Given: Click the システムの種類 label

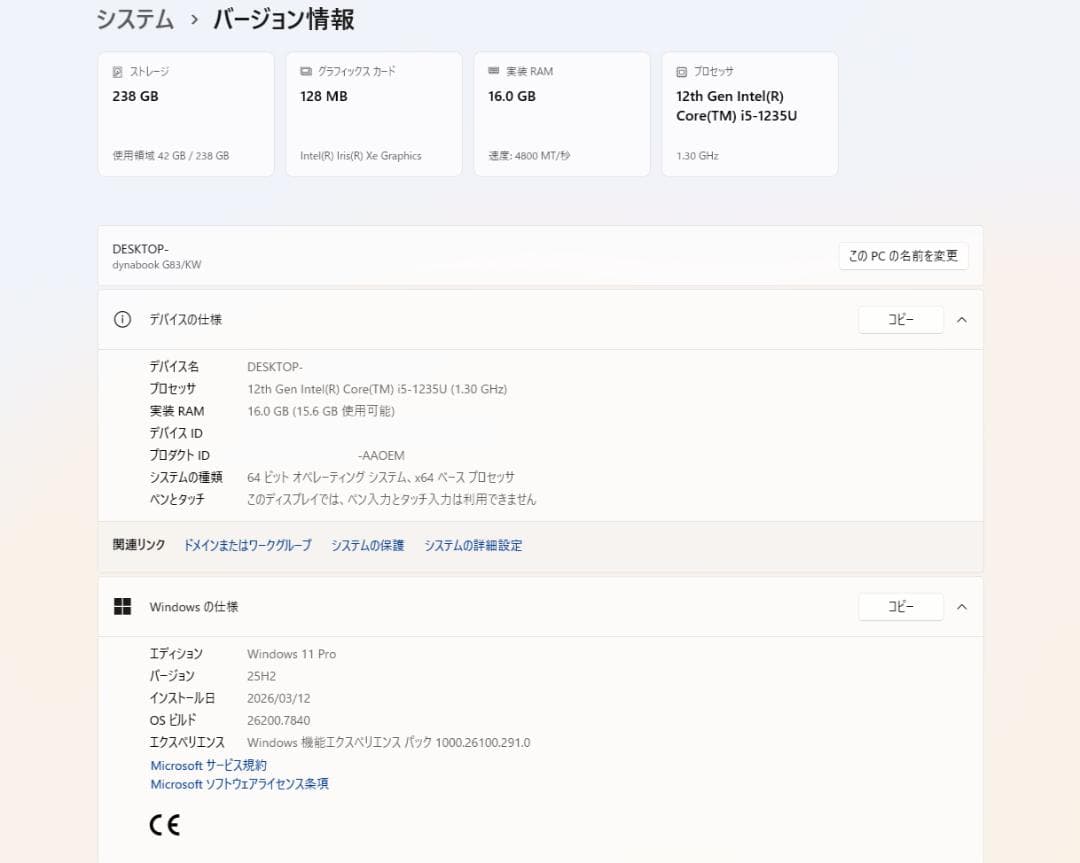Looking at the screenshot, I should coord(186,477).
